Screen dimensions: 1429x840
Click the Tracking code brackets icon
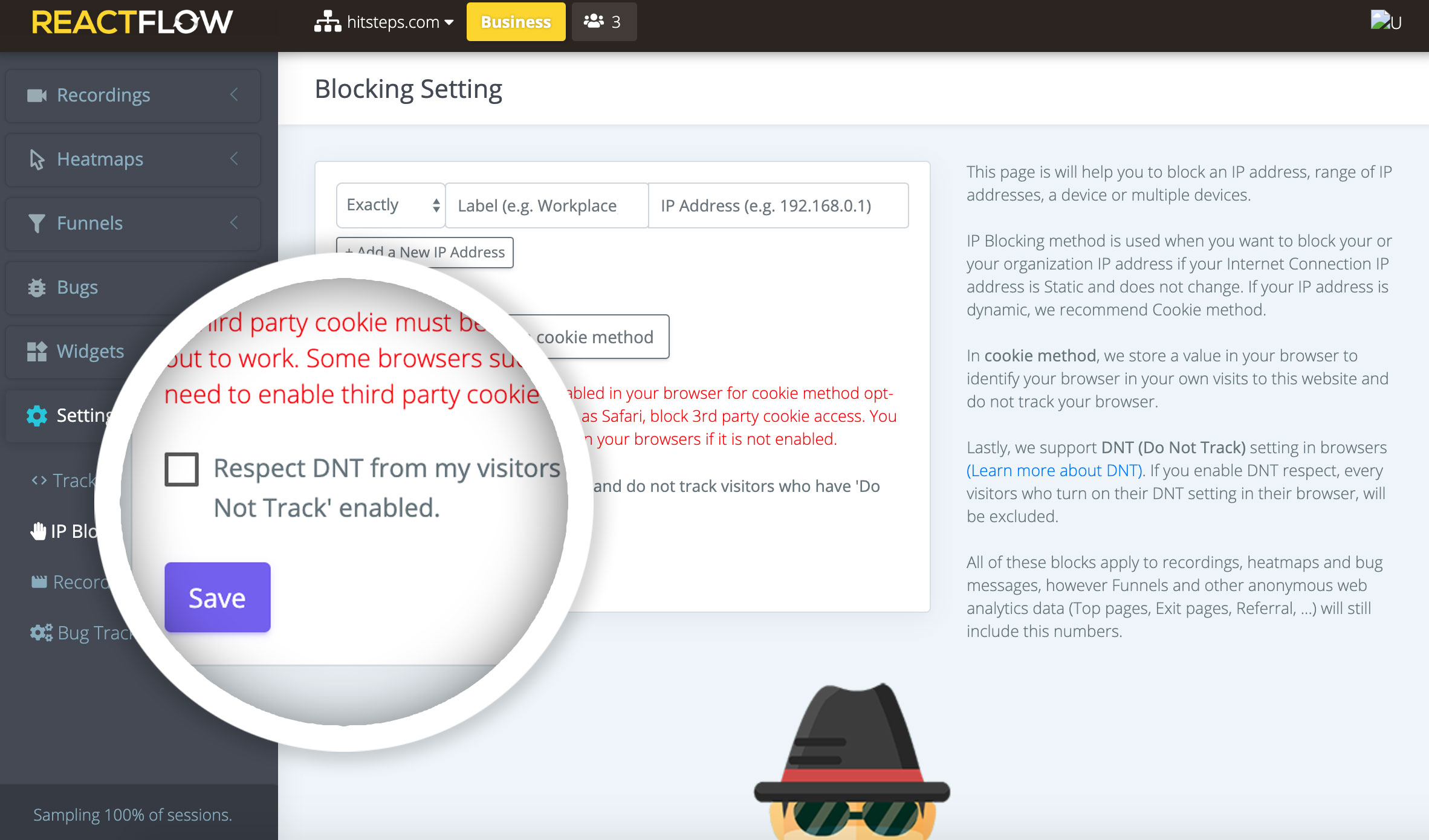[39, 480]
